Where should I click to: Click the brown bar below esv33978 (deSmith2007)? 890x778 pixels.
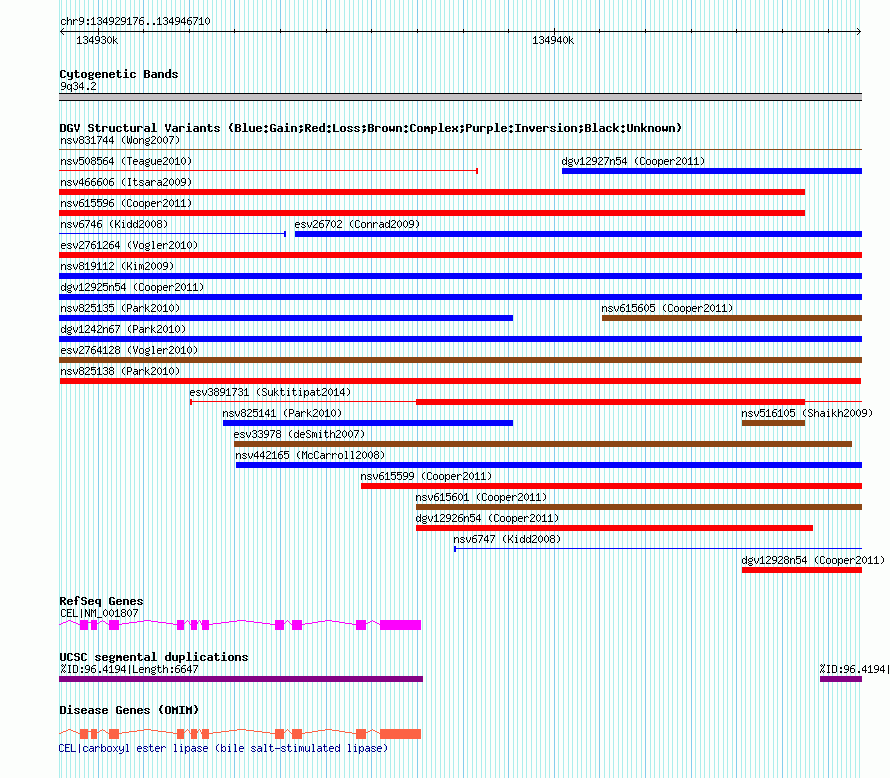click(x=543, y=444)
